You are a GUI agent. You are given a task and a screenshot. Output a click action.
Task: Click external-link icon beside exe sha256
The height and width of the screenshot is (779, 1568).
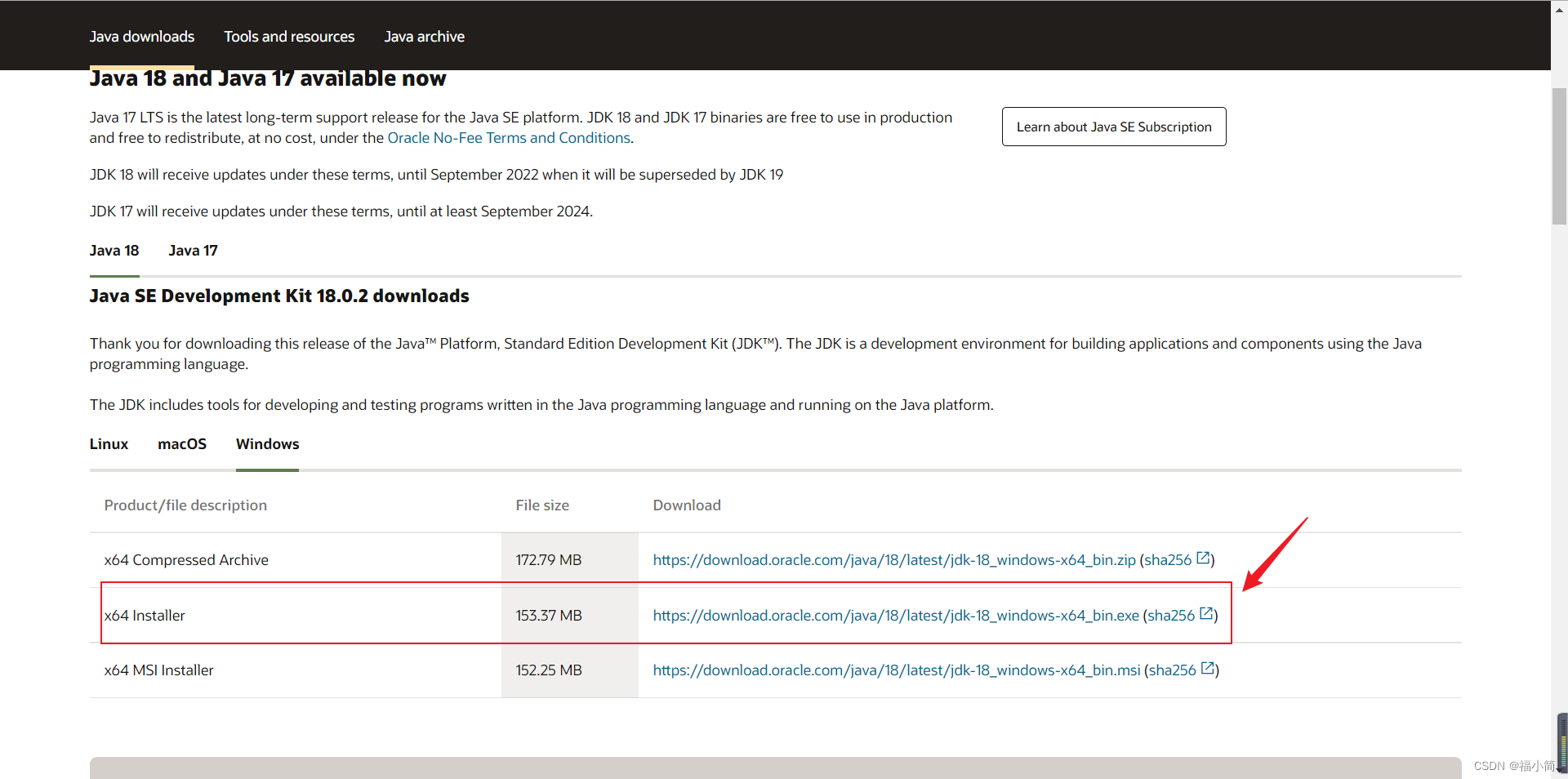1206,614
